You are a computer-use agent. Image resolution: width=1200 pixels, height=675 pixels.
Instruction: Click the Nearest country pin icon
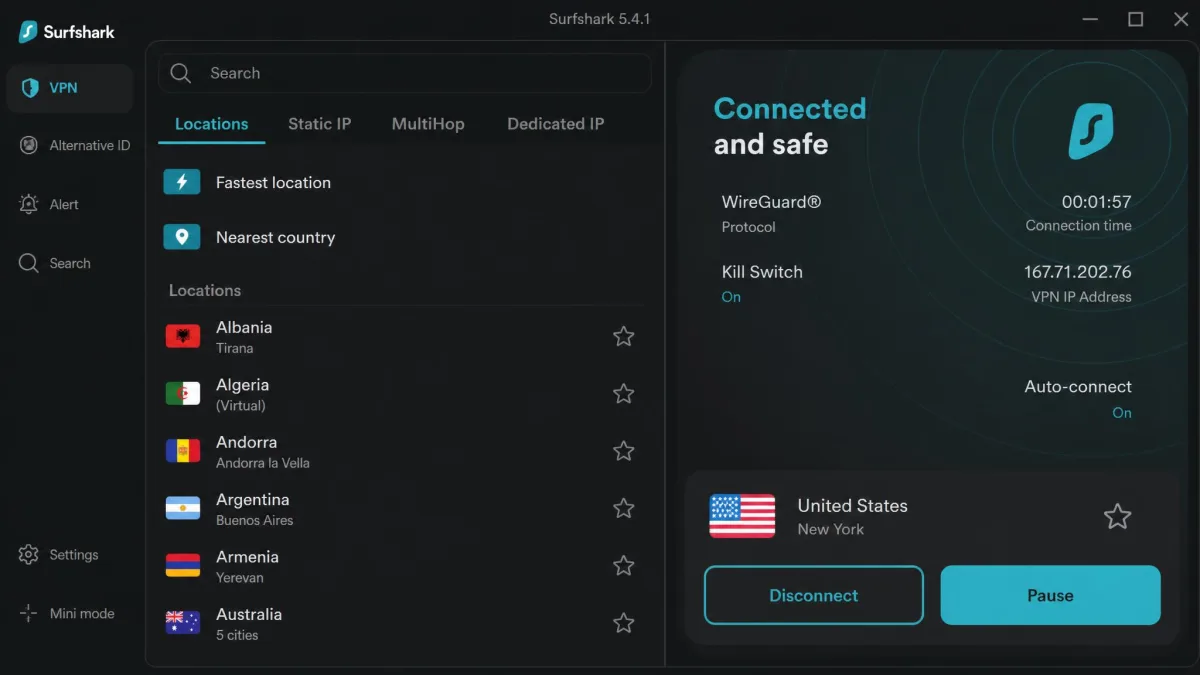coord(182,237)
